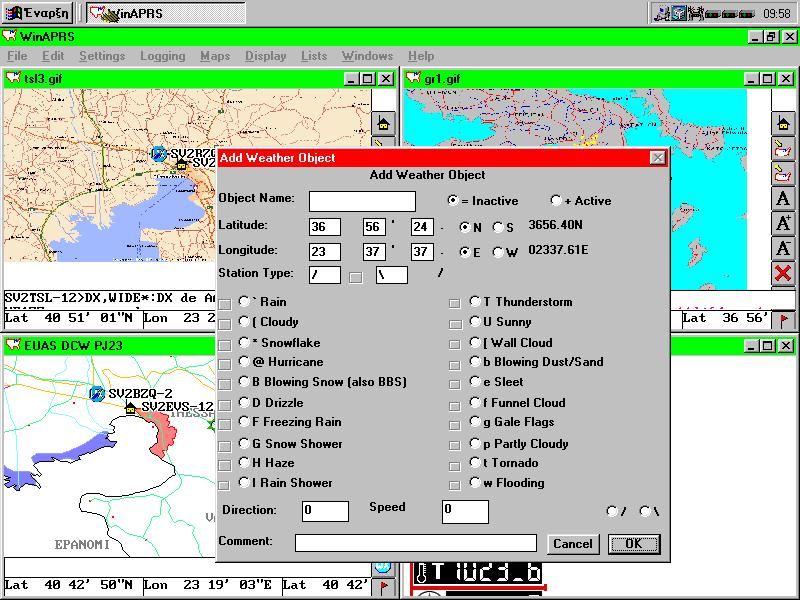Screen dimensions: 800x600
Task: Click the network connection tray icon
Action: (x=662, y=13)
